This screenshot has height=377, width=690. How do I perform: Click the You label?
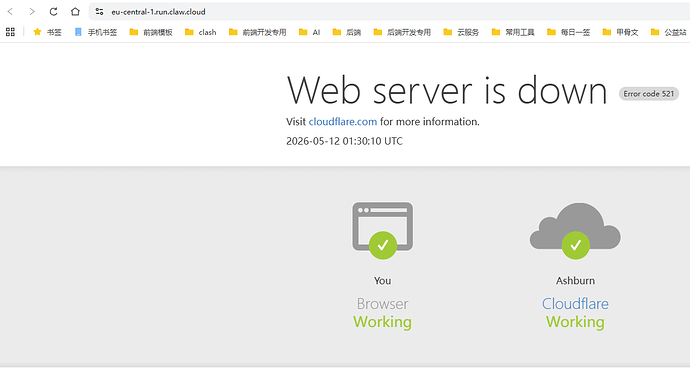[x=382, y=281]
